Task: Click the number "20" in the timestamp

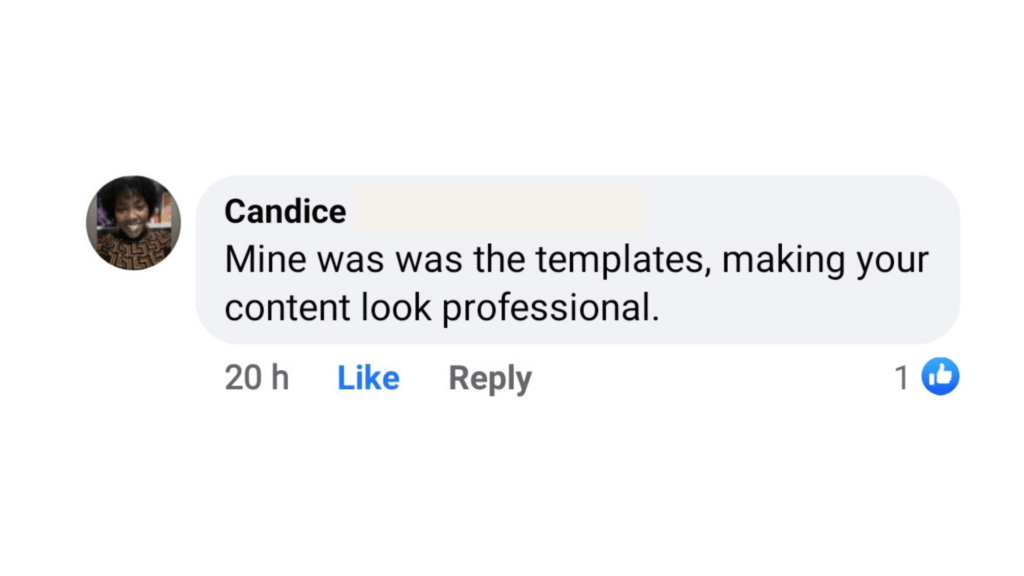Action: point(243,378)
